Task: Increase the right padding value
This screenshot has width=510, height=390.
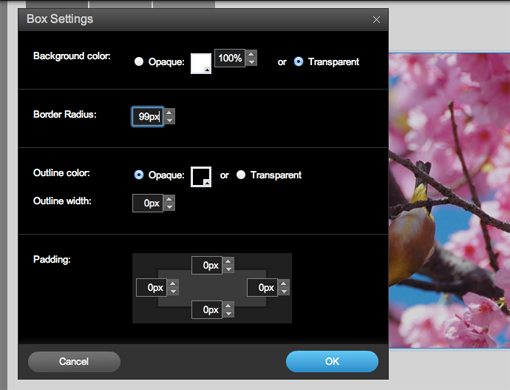Action: 284,283
